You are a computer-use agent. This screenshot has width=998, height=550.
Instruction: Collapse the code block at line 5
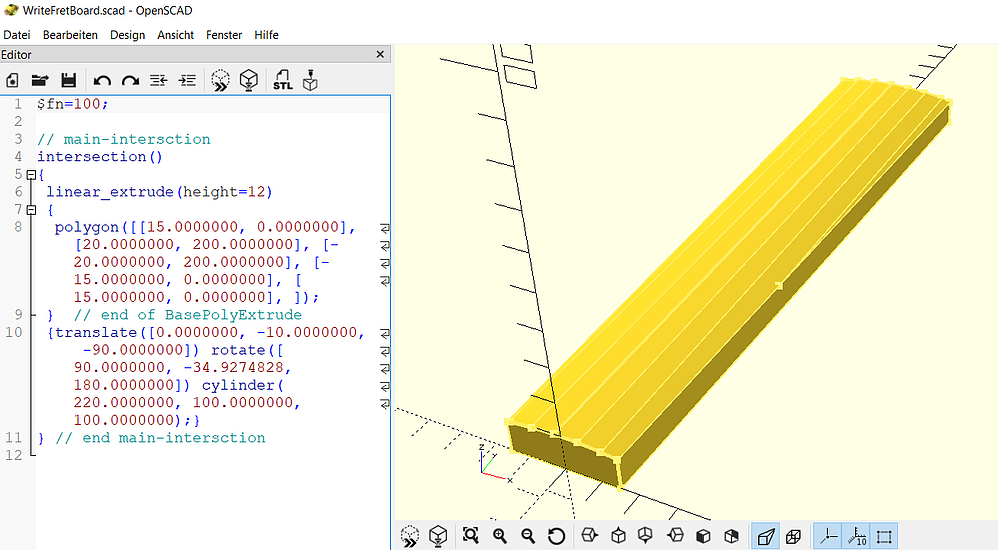(x=30, y=174)
